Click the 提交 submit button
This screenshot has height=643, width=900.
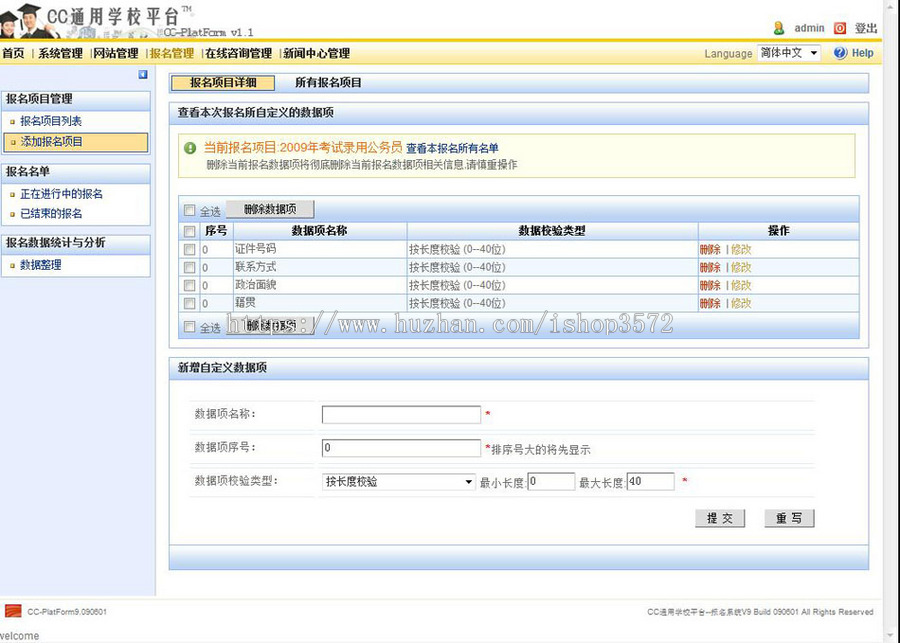719,518
